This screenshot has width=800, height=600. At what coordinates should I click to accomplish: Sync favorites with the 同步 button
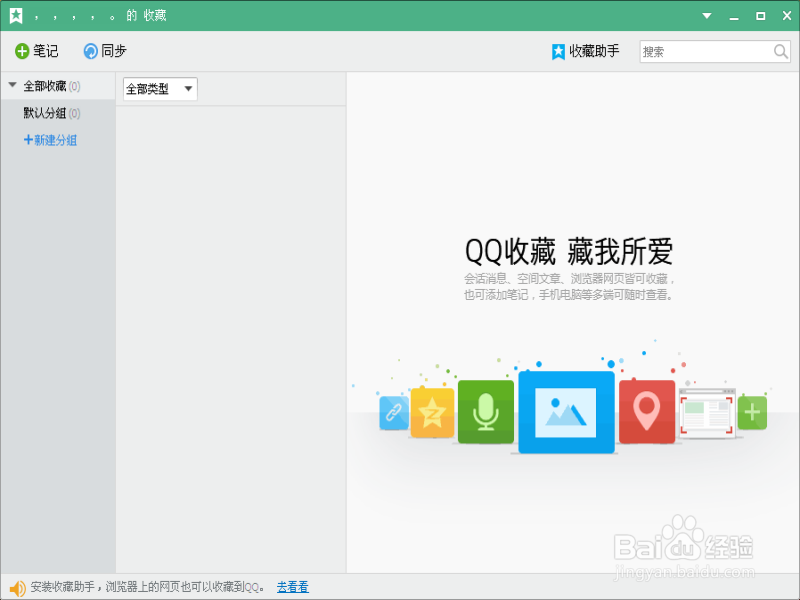tap(105, 51)
